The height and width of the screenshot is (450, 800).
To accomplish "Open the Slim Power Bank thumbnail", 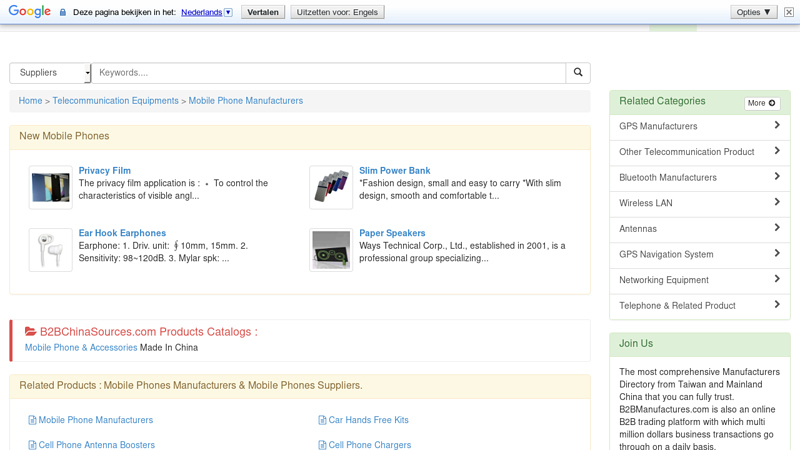I will (x=331, y=187).
